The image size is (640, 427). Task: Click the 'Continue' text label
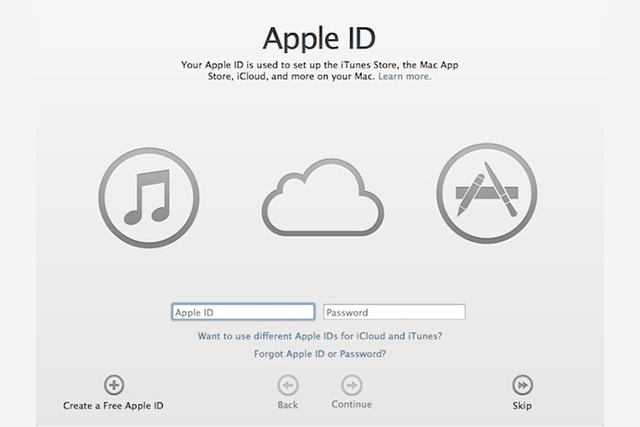[x=351, y=405]
